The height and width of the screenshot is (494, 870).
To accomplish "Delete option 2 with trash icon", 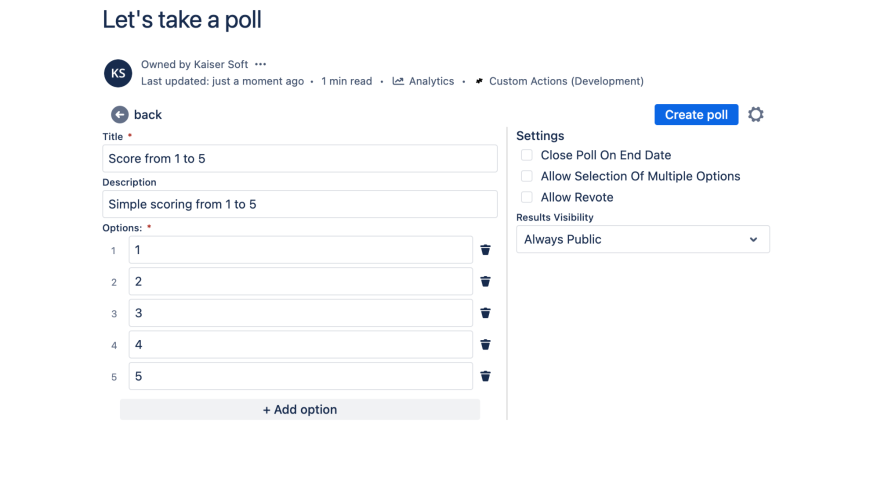I will coord(485,282).
